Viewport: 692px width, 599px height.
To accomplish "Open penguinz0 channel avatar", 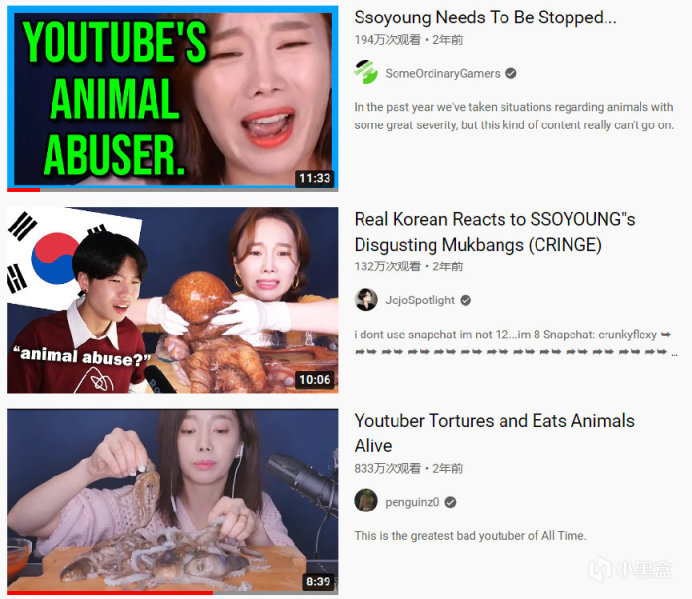I will 366,500.
